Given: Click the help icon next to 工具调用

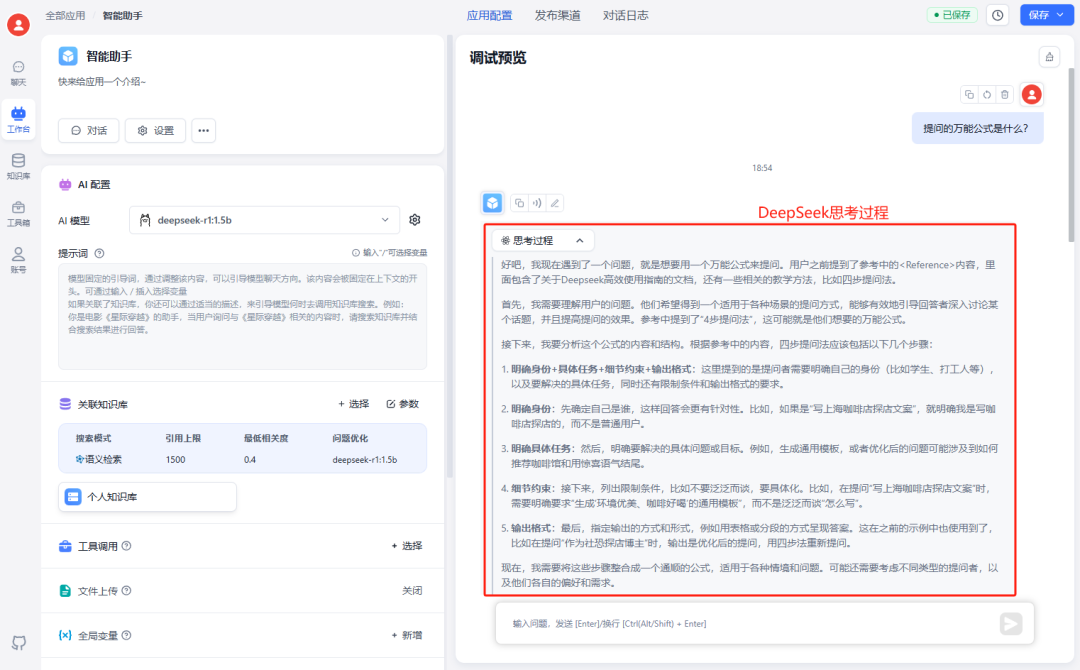Looking at the screenshot, I should click(126, 545).
